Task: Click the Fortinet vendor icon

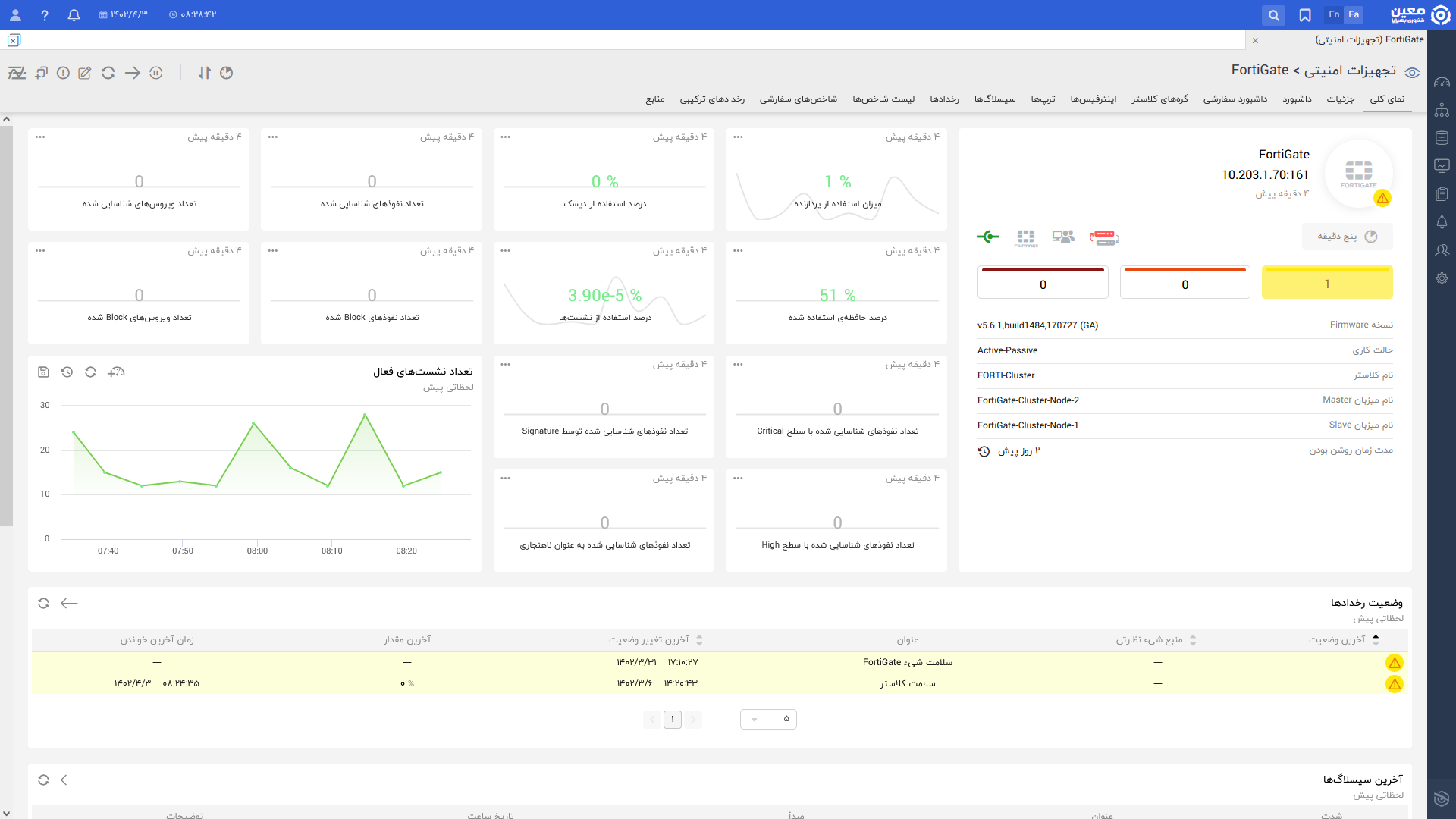Action: [1026, 238]
